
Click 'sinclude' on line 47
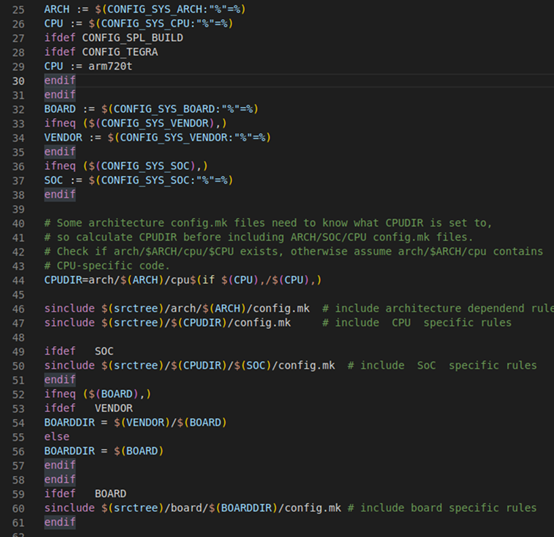click(x=69, y=323)
